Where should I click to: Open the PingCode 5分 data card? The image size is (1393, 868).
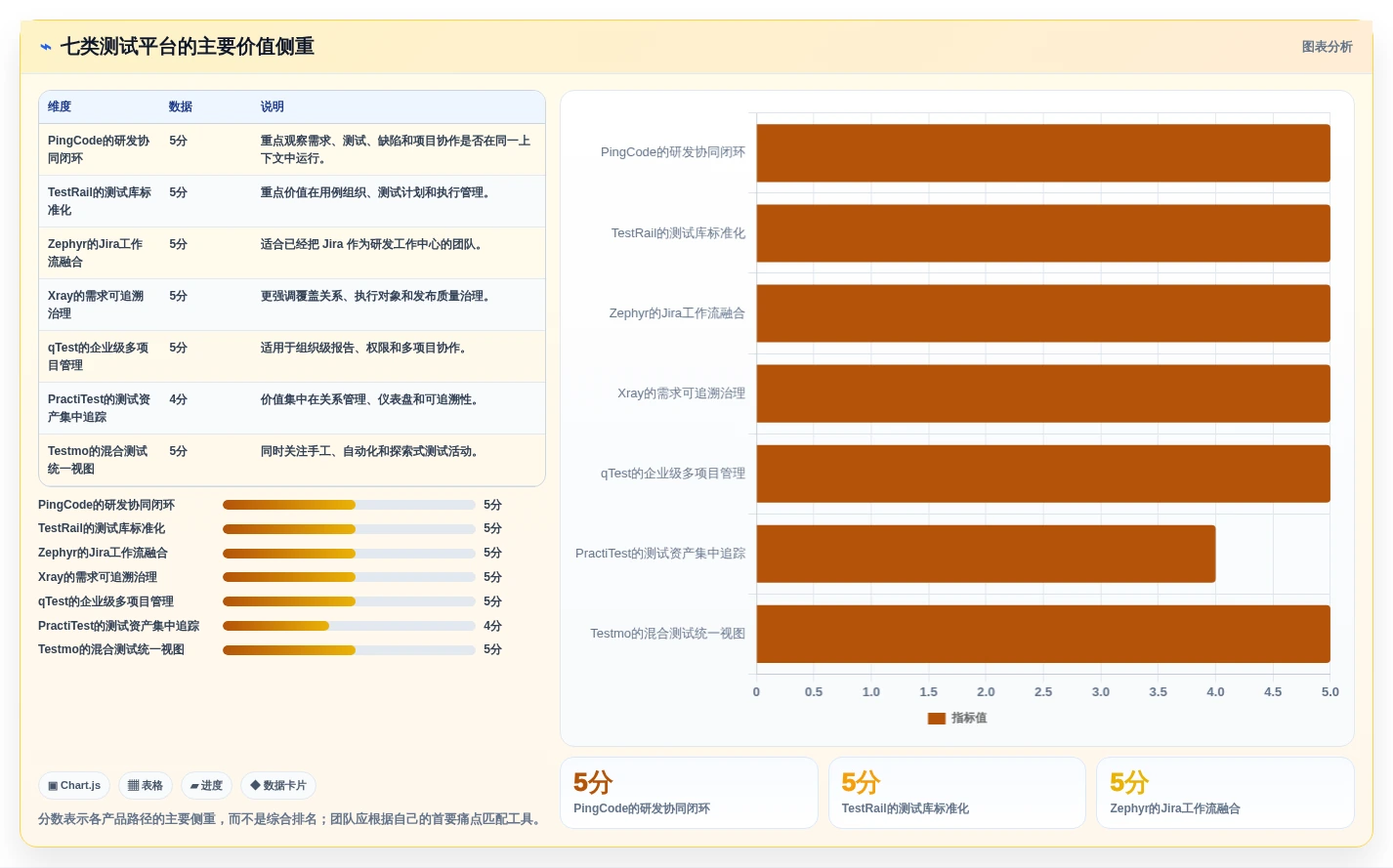click(x=689, y=793)
